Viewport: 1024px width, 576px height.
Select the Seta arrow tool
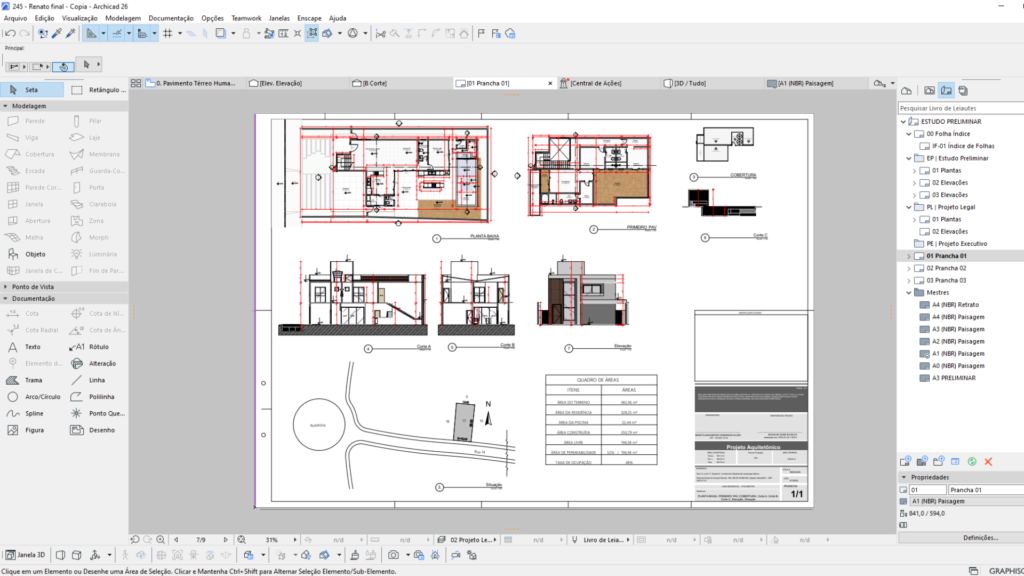click(x=32, y=90)
